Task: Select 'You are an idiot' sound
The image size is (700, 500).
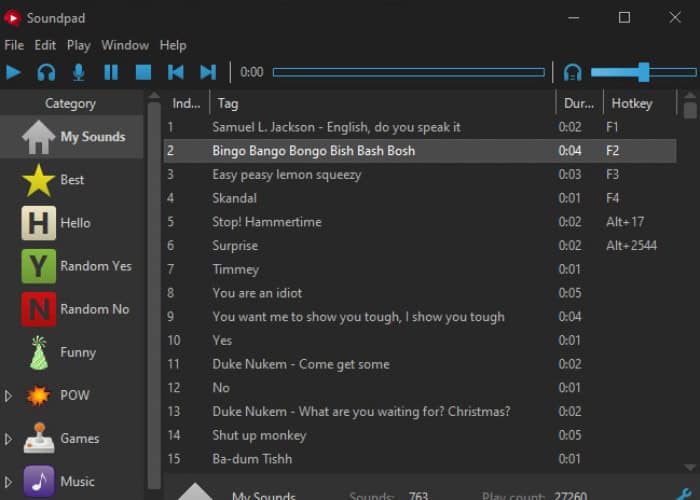Action: pos(420,293)
